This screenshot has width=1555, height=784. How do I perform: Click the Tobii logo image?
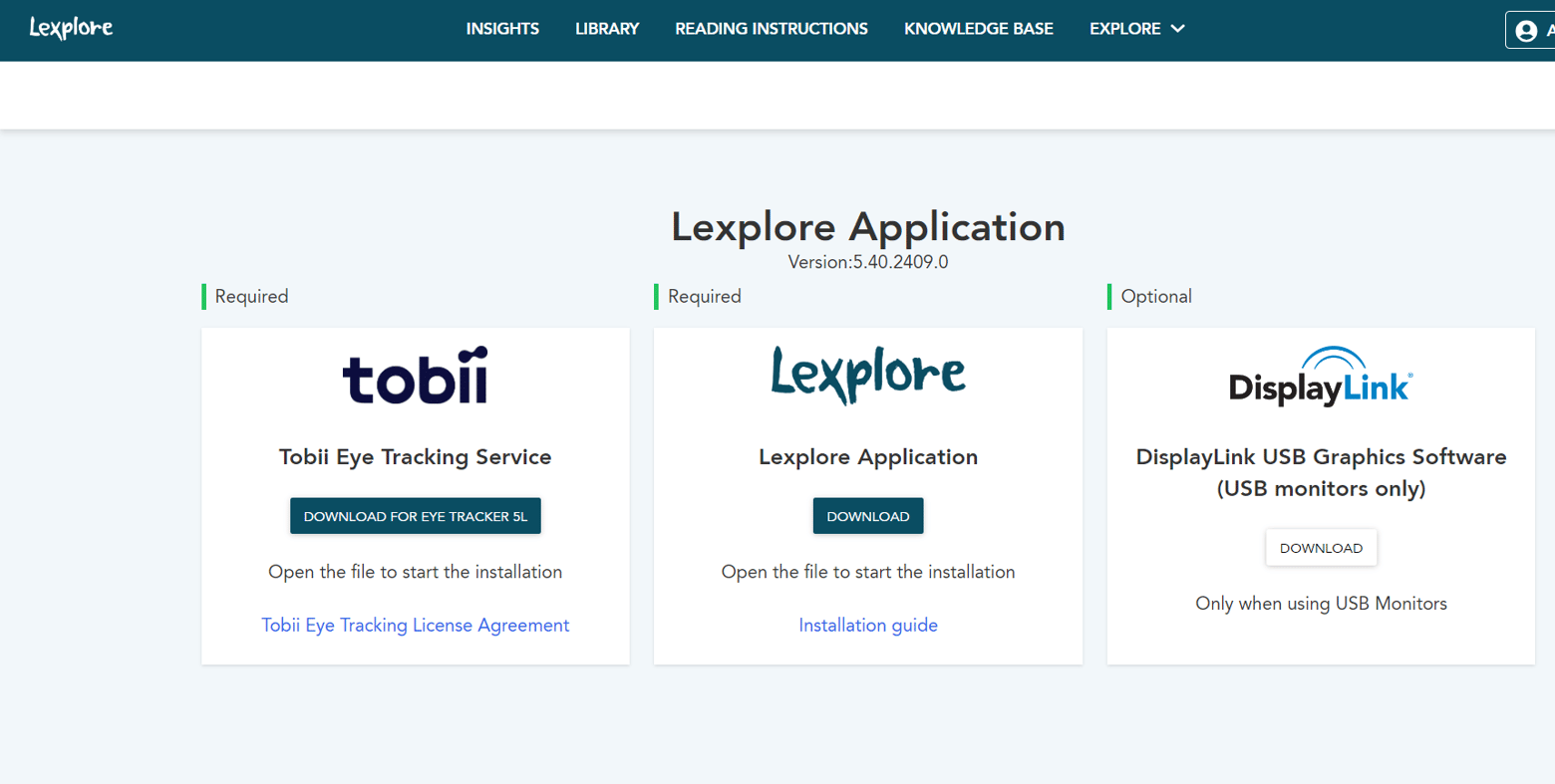click(415, 377)
